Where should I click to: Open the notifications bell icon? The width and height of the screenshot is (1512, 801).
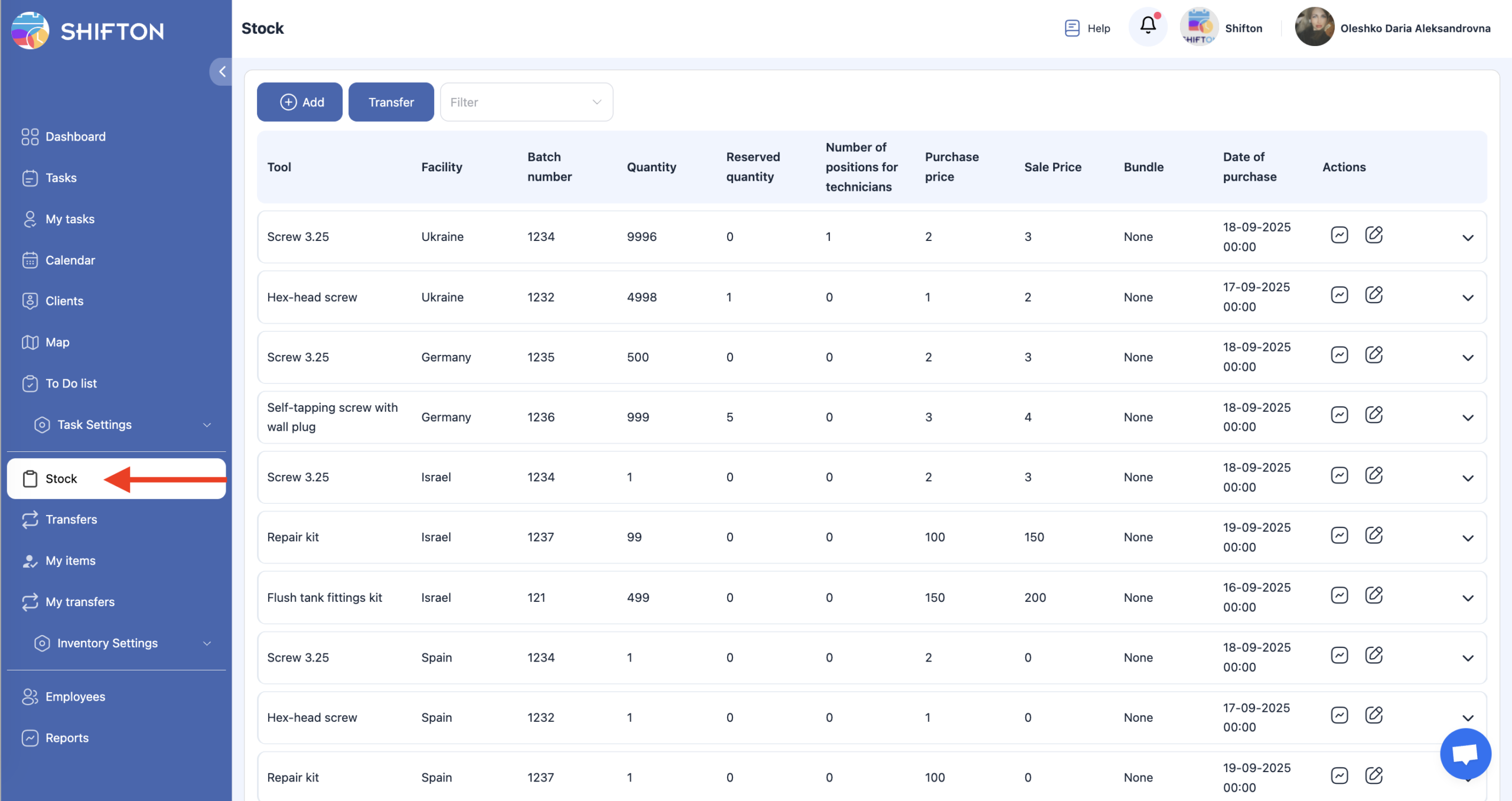tap(1148, 26)
